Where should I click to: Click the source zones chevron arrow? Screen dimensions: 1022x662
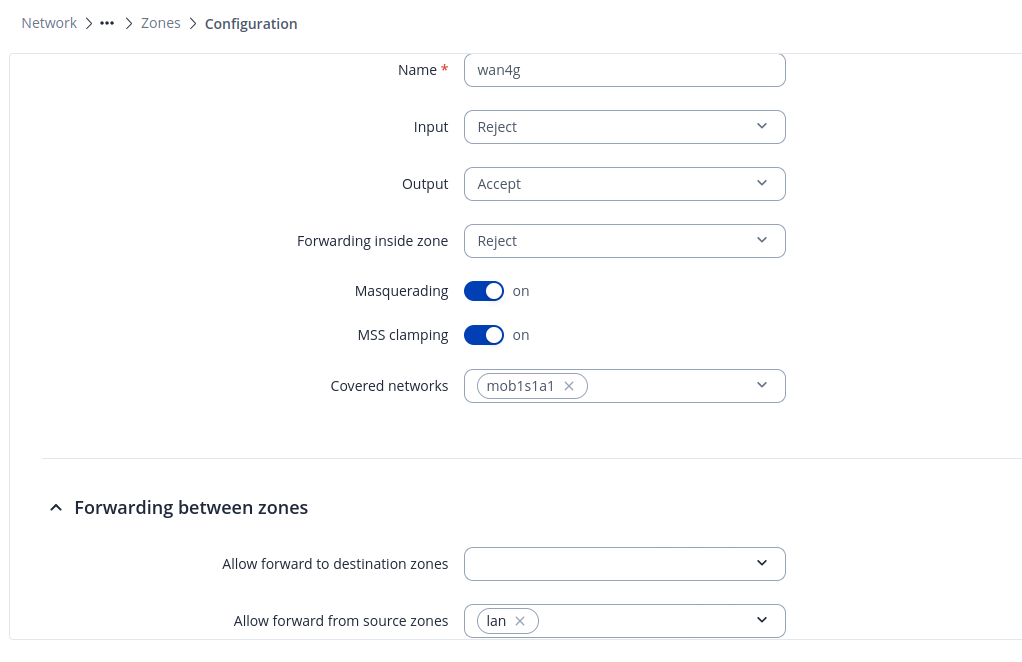click(x=762, y=621)
